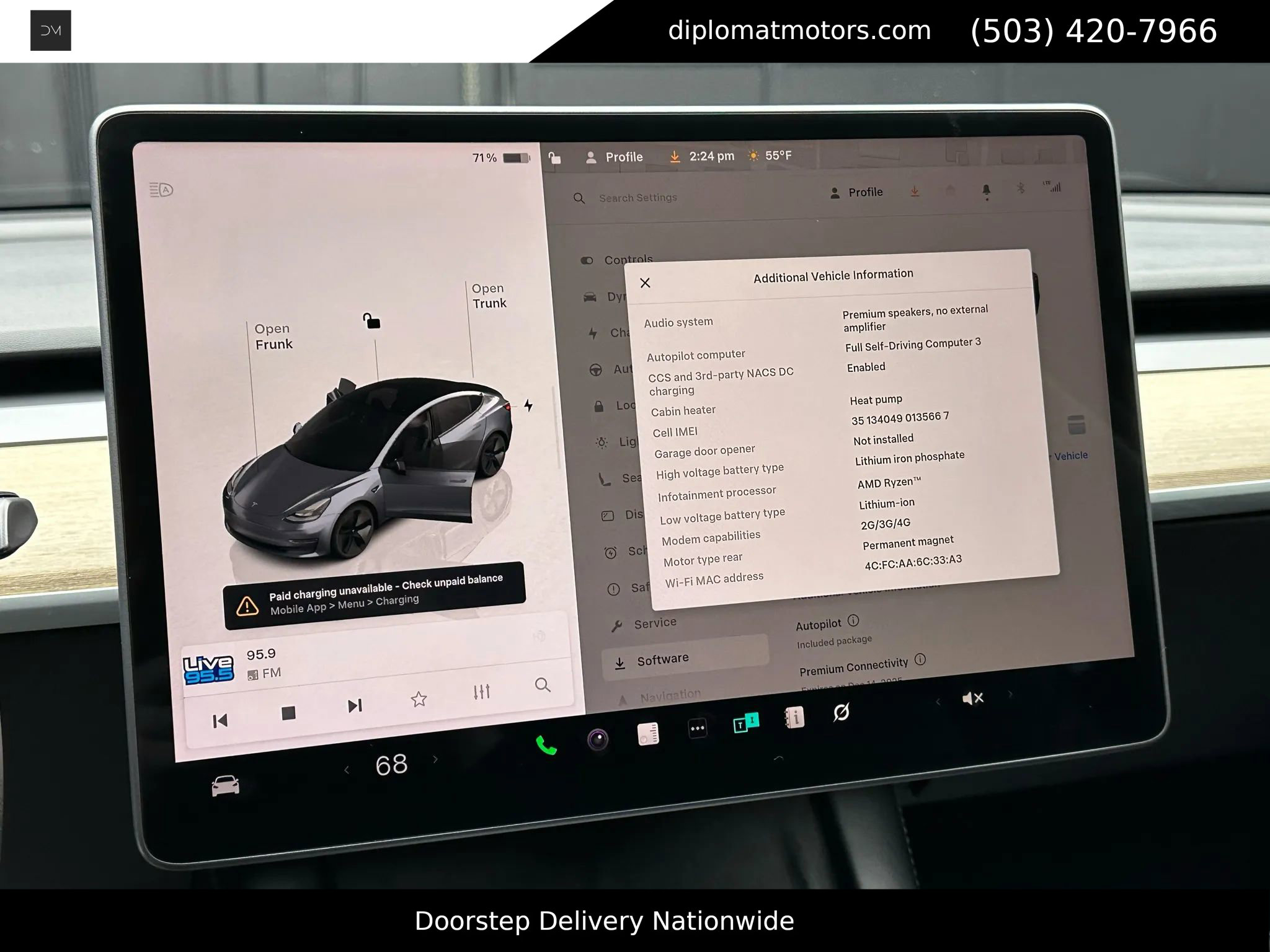Image resolution: width=1270 pixels, height=952 pixels.
Task: Open the Service settings menu item
Action: coord(655,622)
